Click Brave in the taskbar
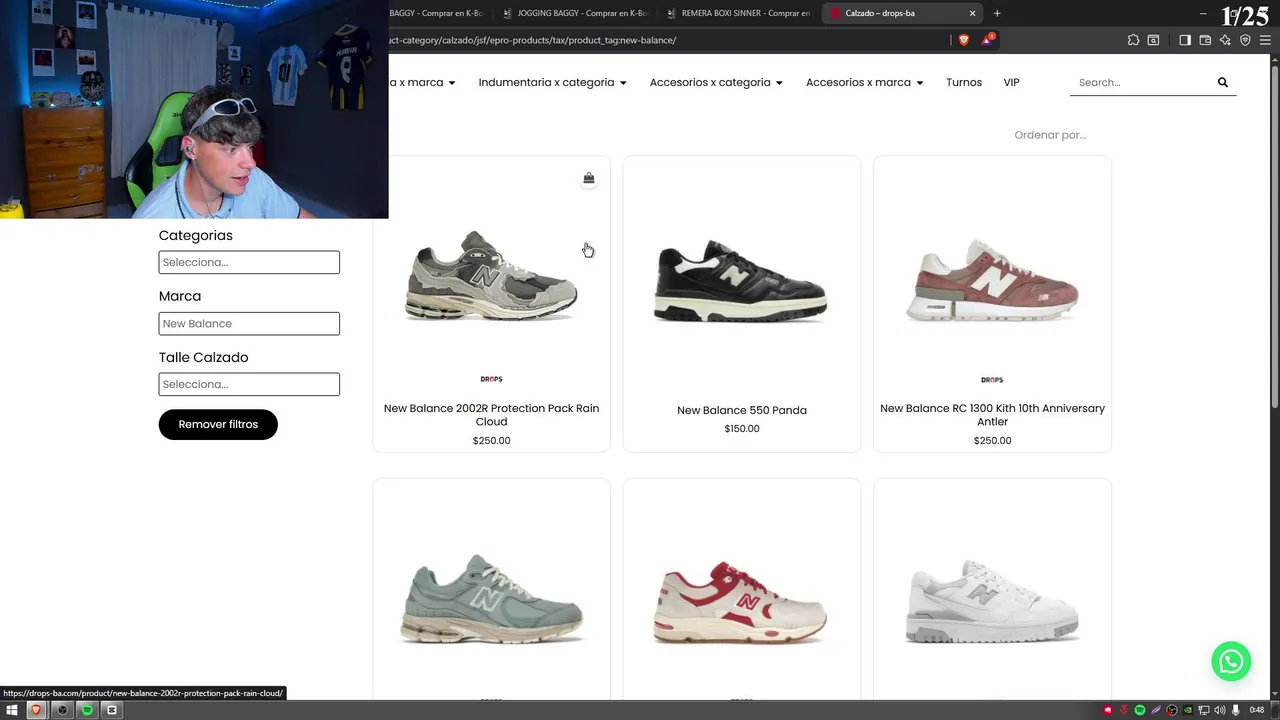 tap(37, 710)
